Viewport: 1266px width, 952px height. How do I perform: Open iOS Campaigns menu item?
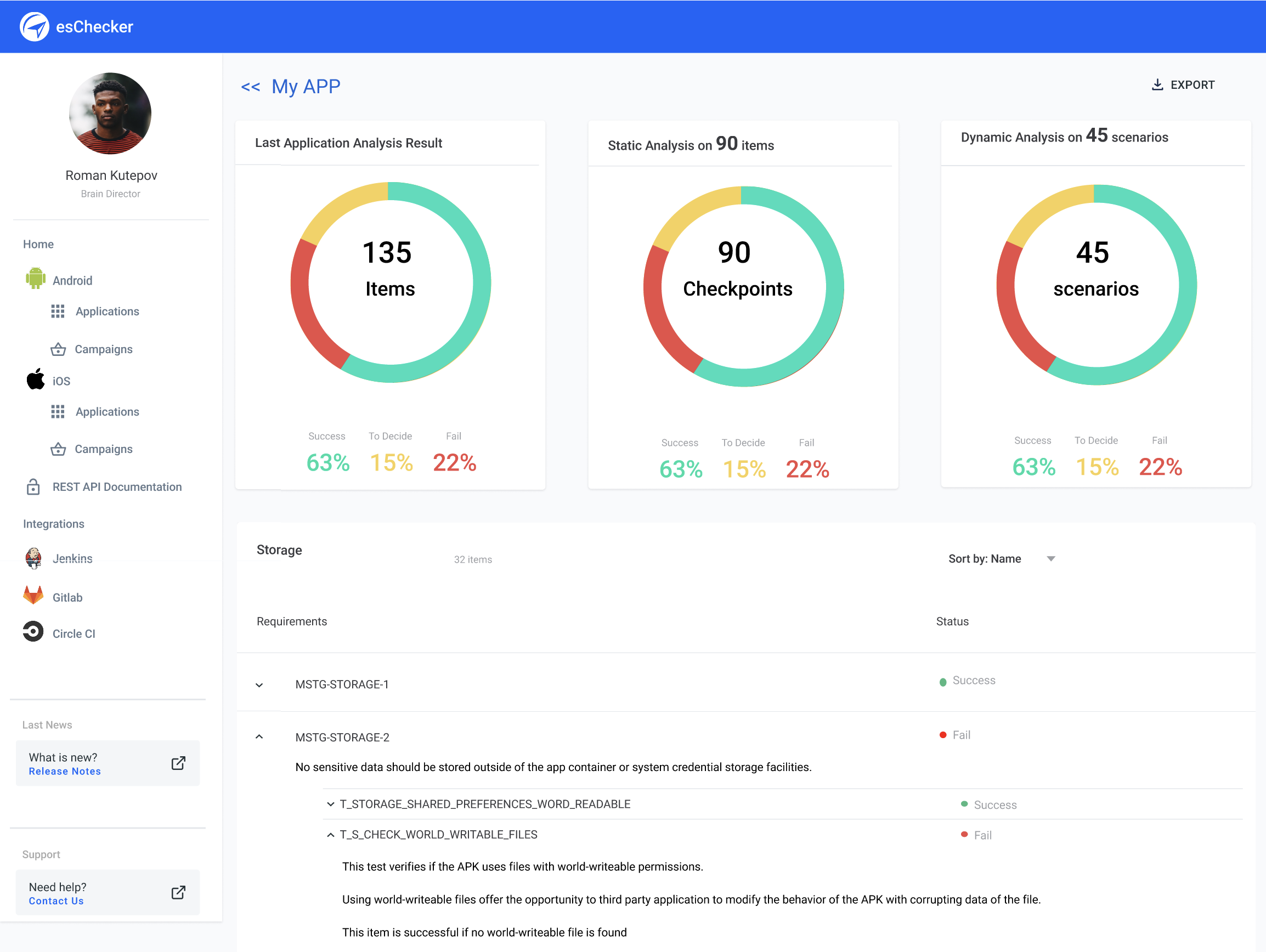coord(104,449)
